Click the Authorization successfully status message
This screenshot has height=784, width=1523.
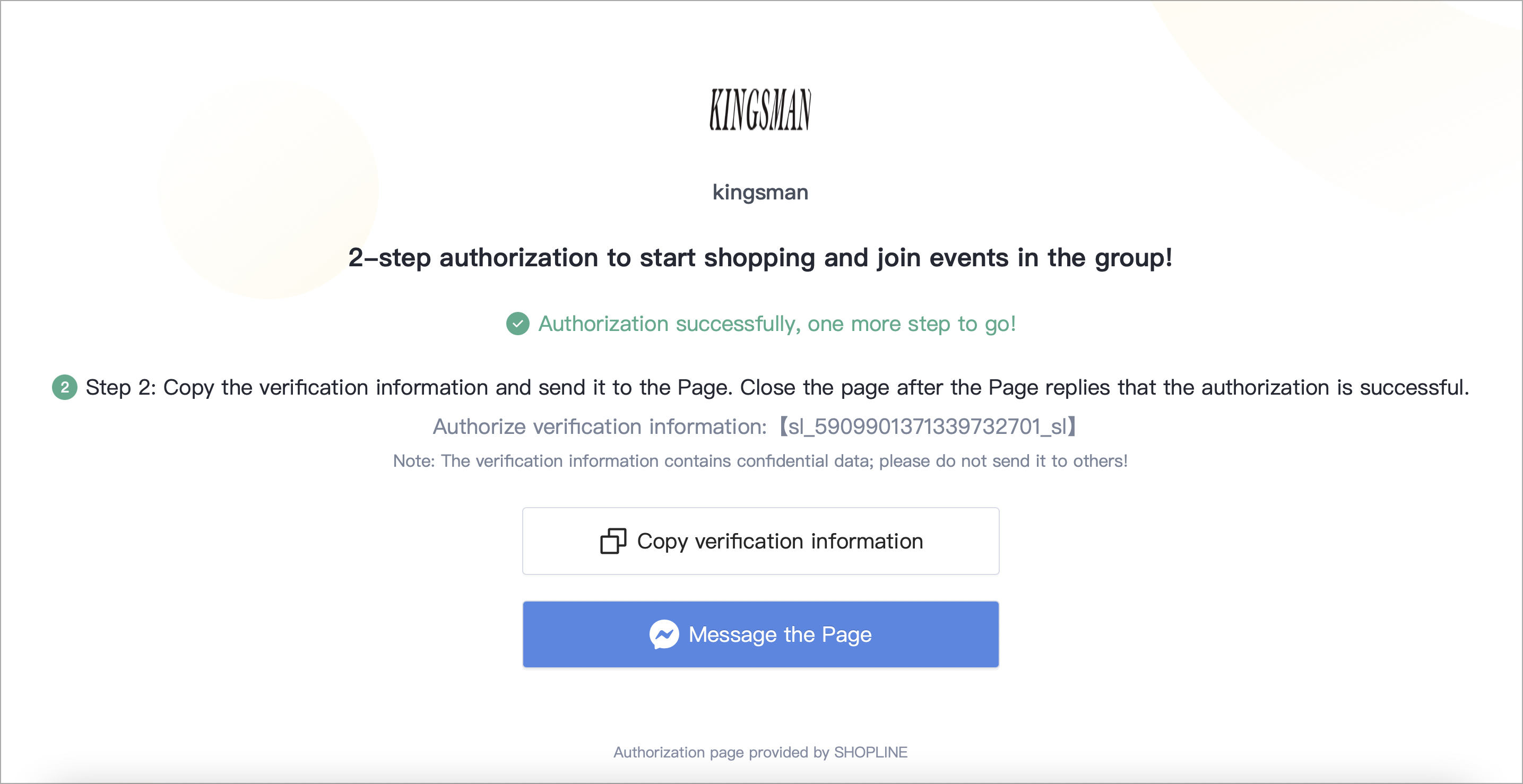[x=777, y=324]
